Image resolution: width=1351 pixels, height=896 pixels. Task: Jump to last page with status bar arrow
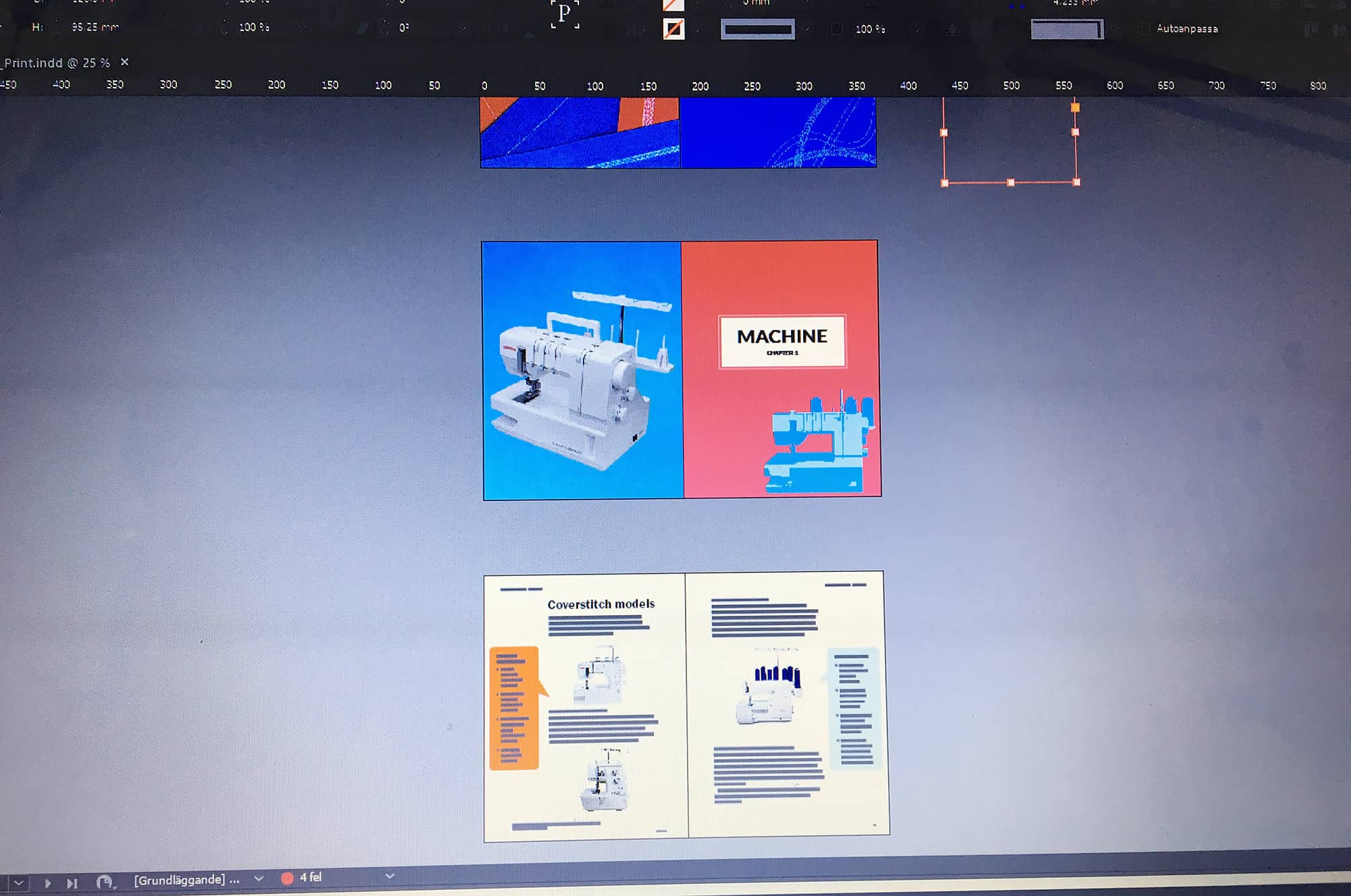coord(72,882)
